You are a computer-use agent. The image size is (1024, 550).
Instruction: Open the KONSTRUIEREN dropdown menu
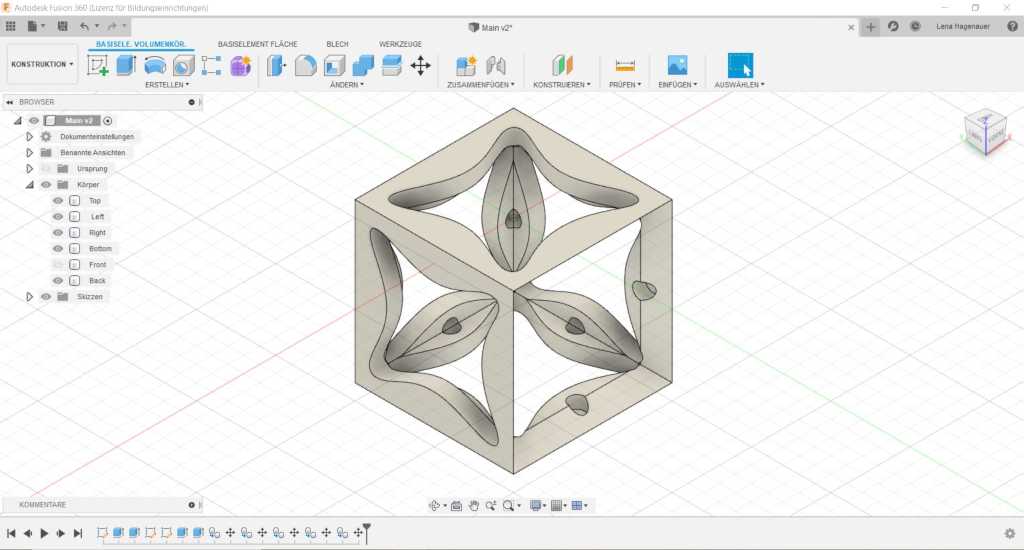[x=562, y=85]
